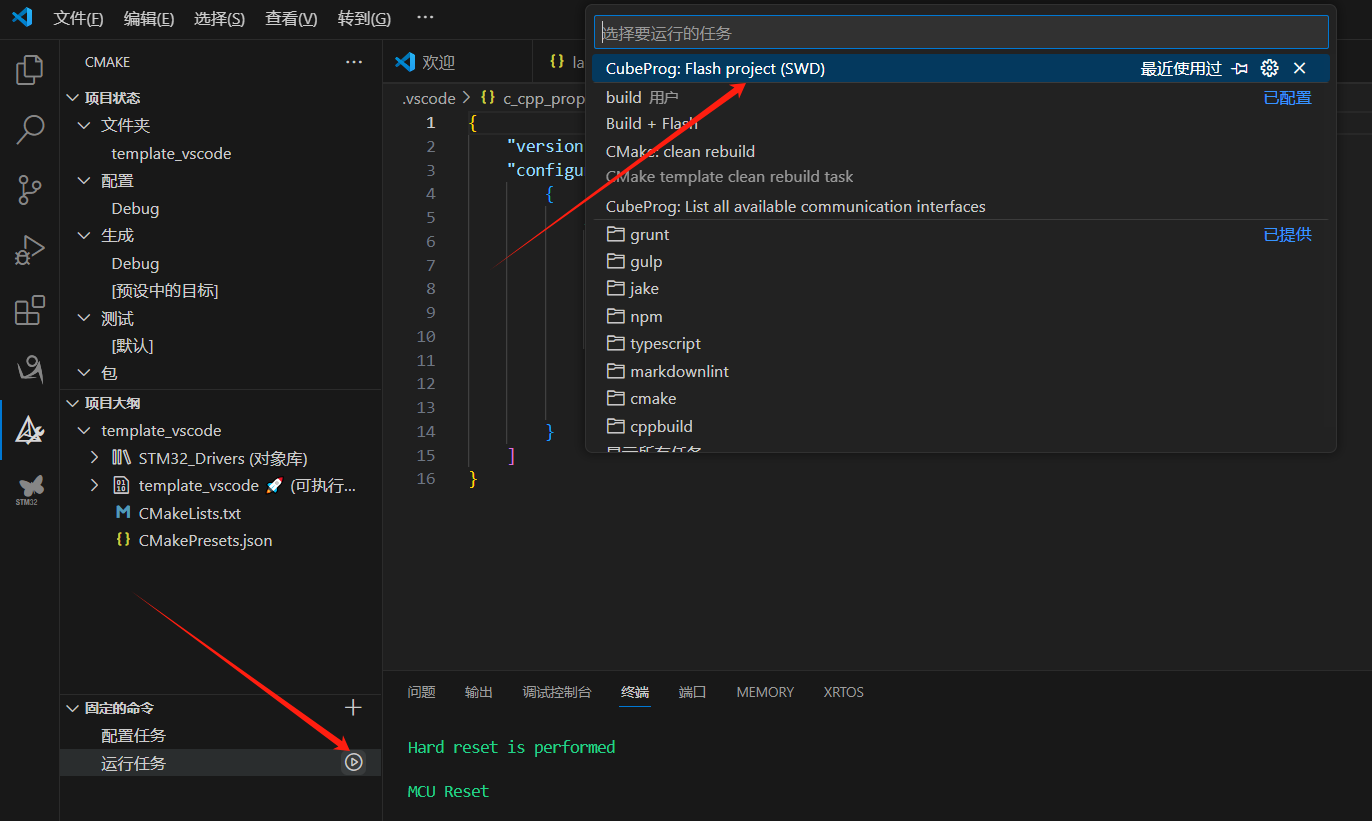Collapse the 项目大纲 section
Screen dimensions: 1372x821
click(x=72, y=404)
